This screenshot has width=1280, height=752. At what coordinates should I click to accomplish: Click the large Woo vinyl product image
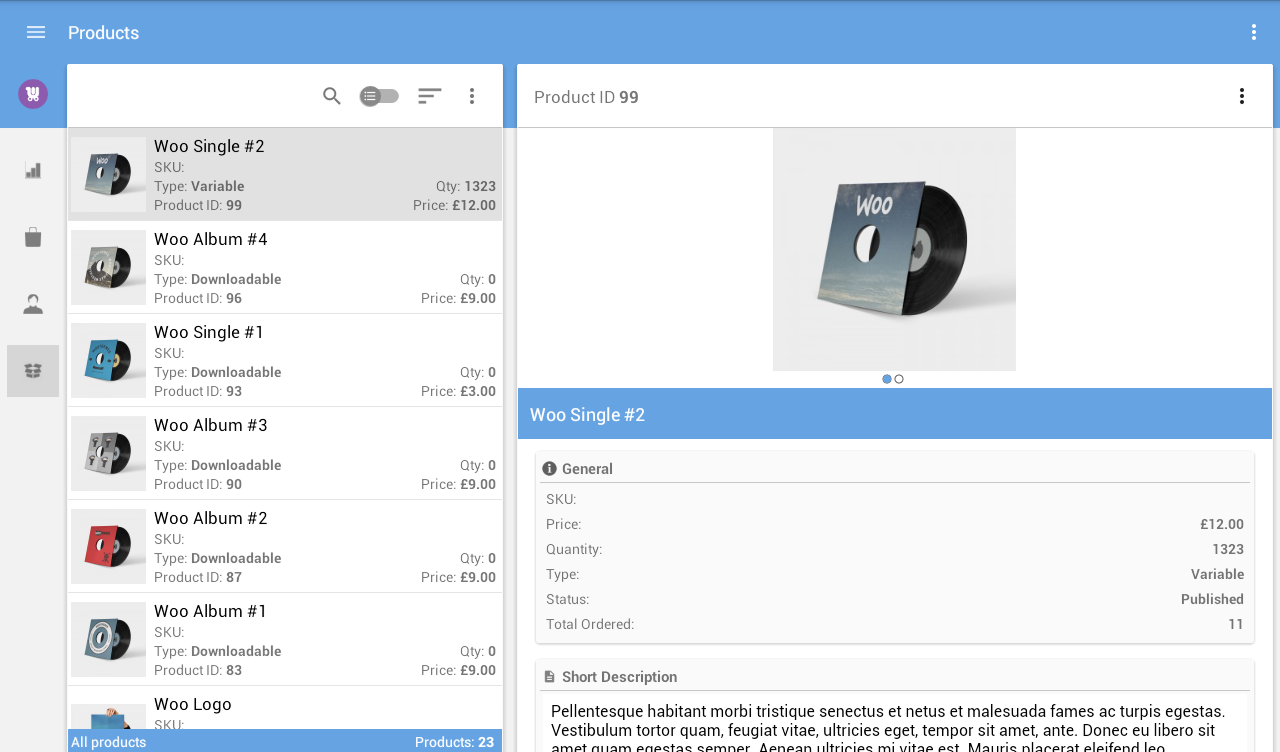(x=894, y=249)
